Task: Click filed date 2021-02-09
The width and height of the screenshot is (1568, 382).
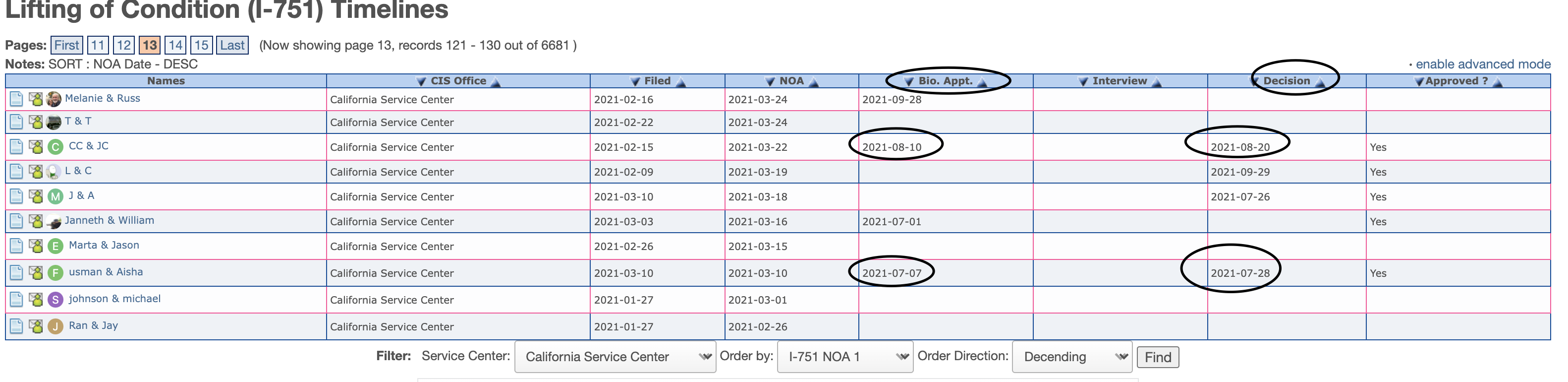Action: click(623, 172)
